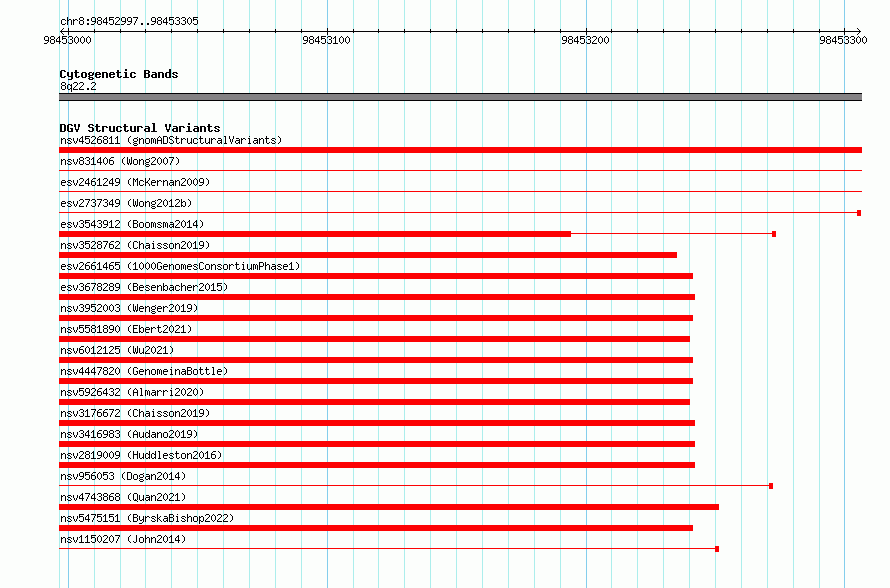Select the 8q22.2 band label
Screen dimensions: 890x588
coord(78,86)
